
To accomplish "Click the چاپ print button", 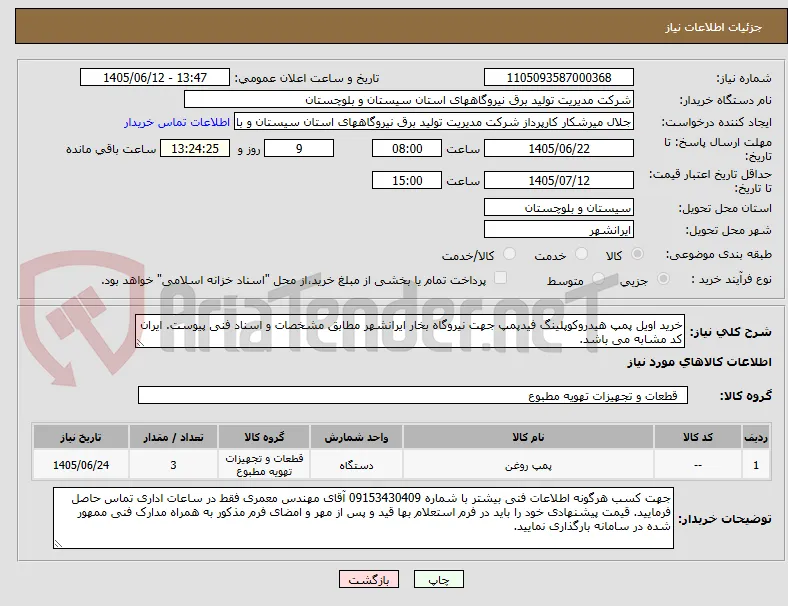I will pos(439,579).
